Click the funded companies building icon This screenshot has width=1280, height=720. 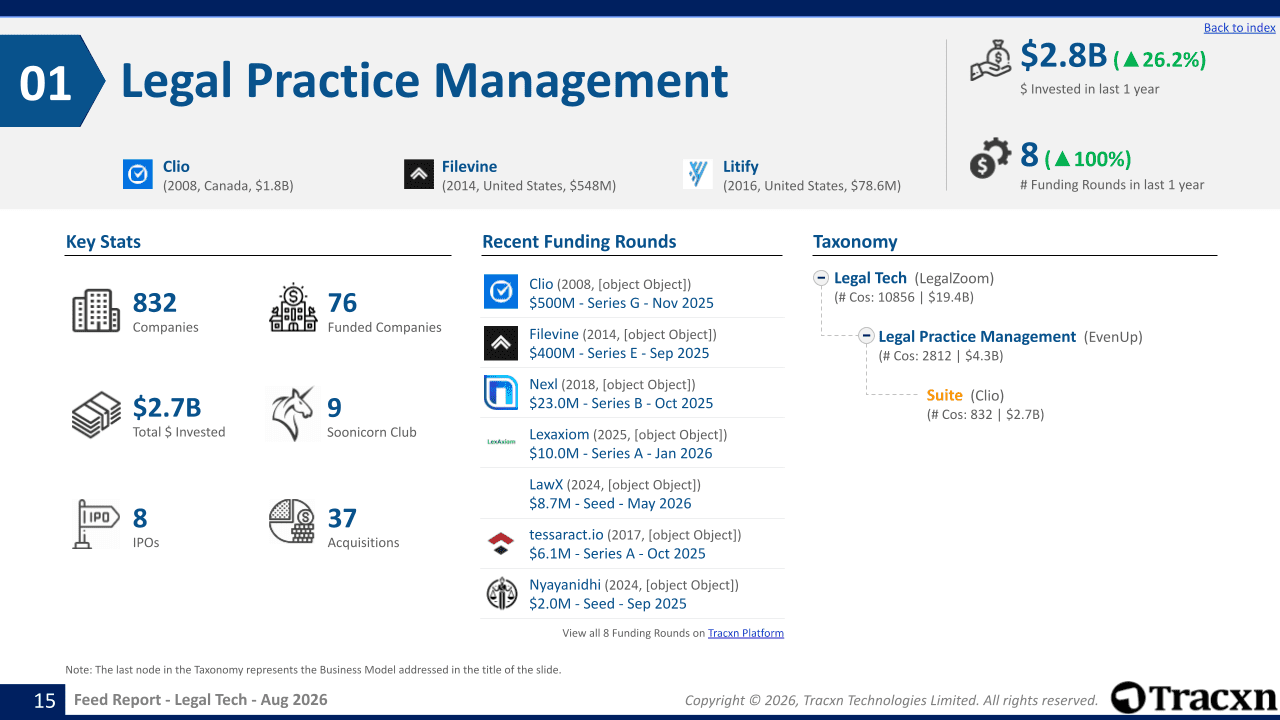[293, 308]
